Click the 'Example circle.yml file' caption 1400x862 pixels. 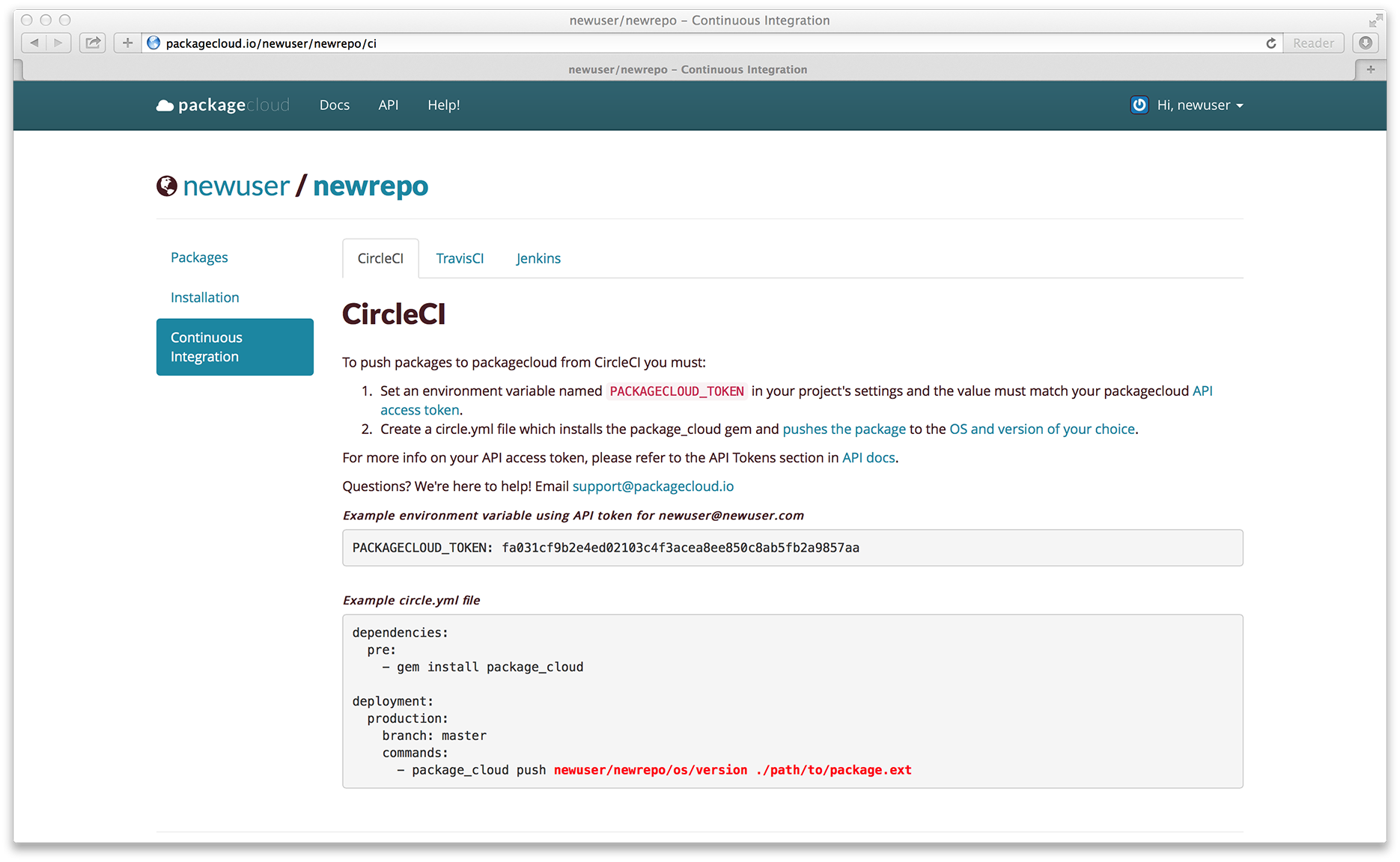point(411,600)
